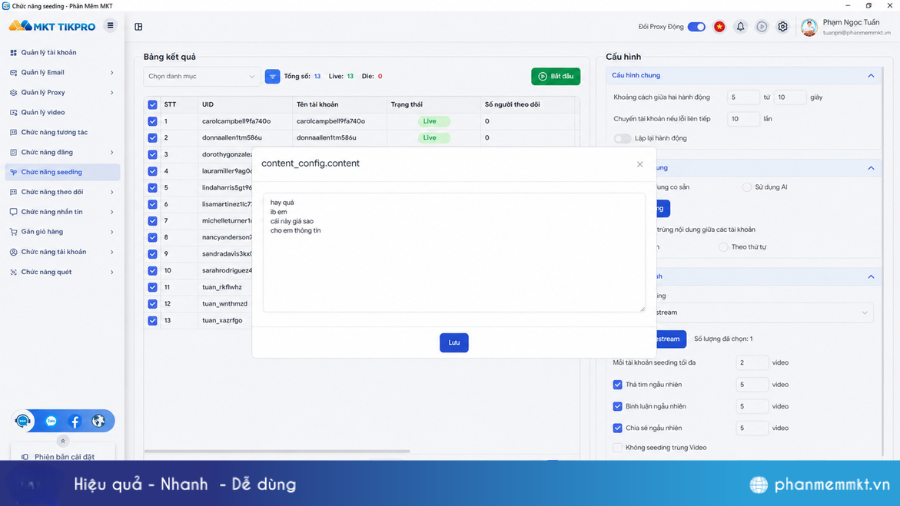Toggle Đổi Proxy Động switch

[x=696, y=27]
